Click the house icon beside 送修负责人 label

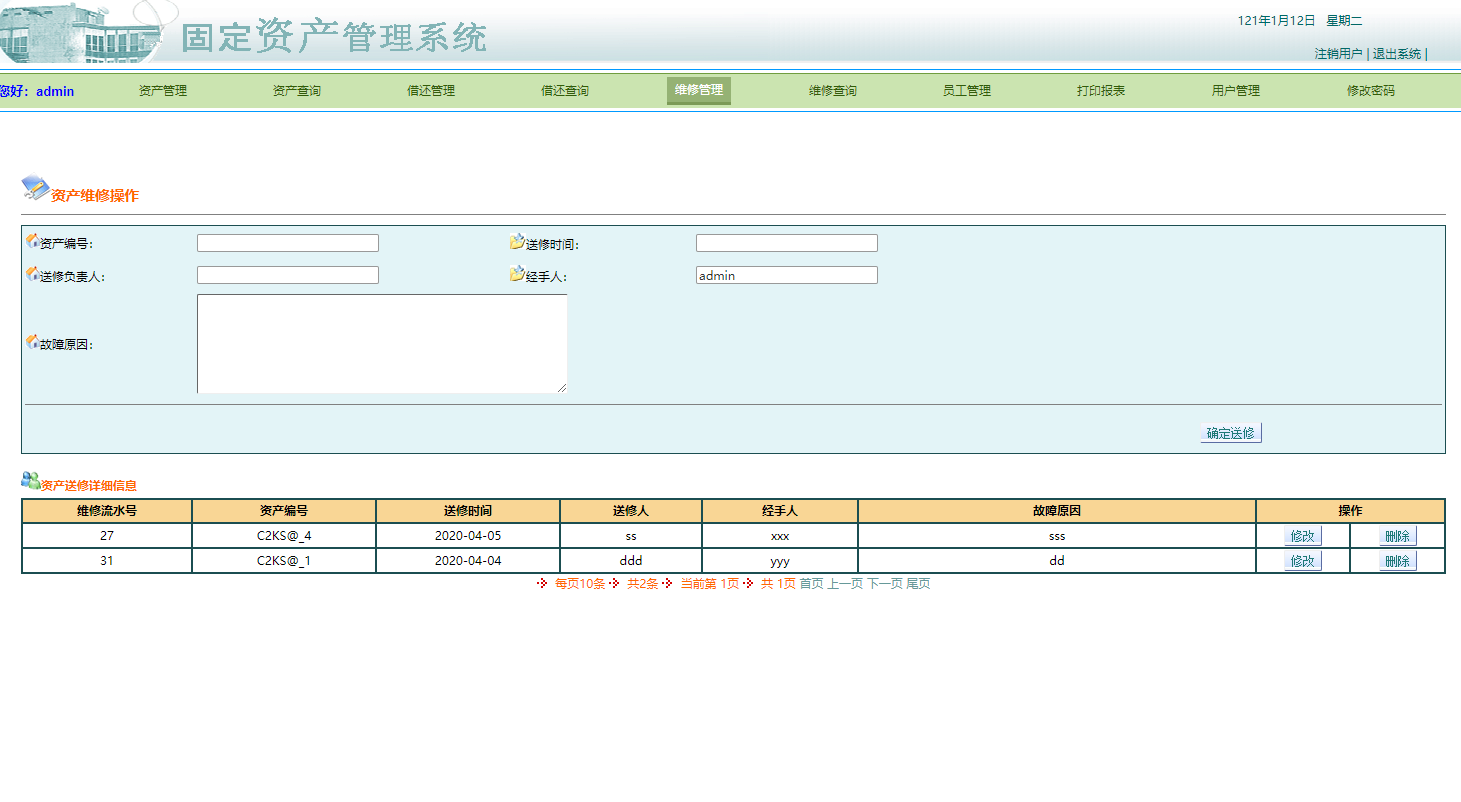[31, 273]
